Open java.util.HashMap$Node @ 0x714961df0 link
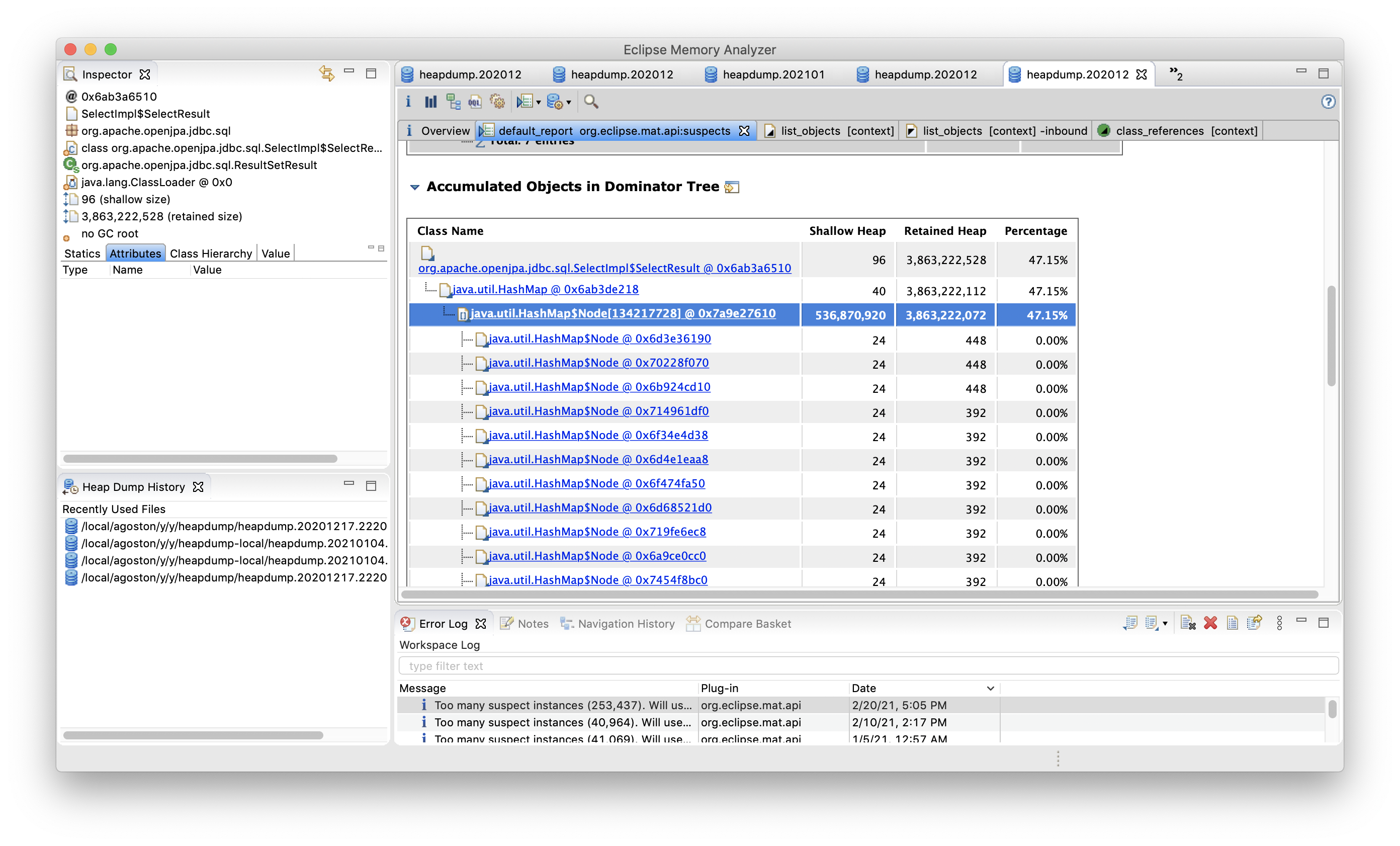This screenshot has width=1400, height=846. (599, 411)
